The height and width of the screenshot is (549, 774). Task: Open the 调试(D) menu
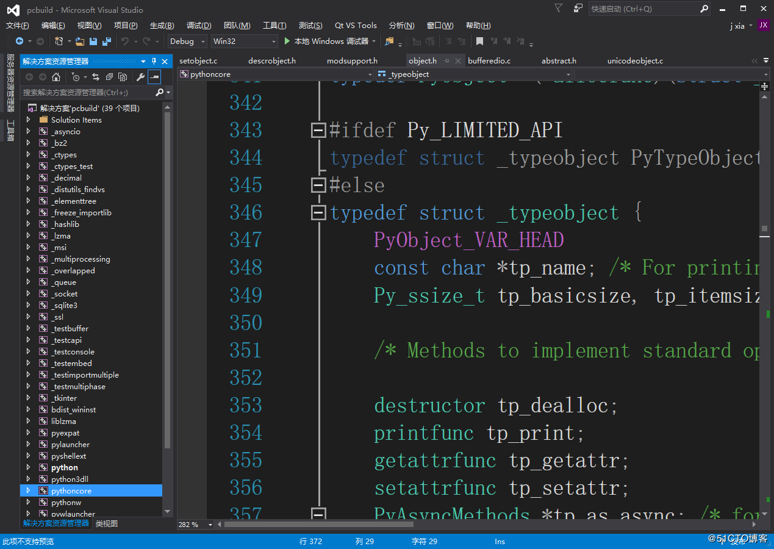(199, 26)
